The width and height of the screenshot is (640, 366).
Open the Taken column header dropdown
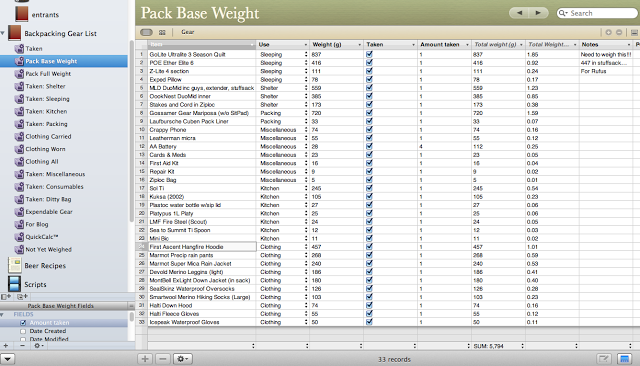tap(413, 44)
